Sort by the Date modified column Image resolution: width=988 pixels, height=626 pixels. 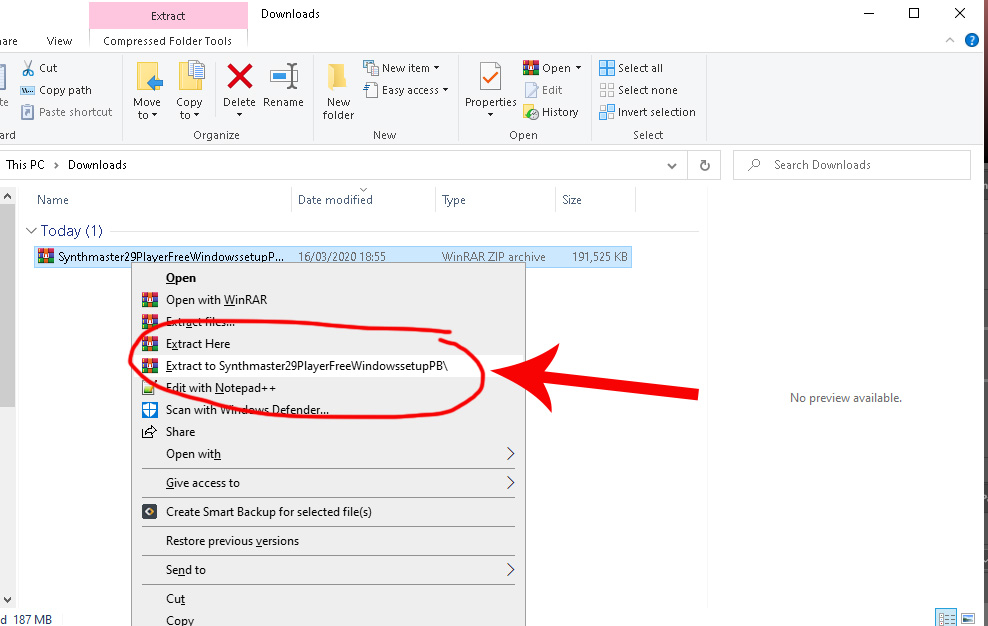pyautogui.click(x=335, y=200)
